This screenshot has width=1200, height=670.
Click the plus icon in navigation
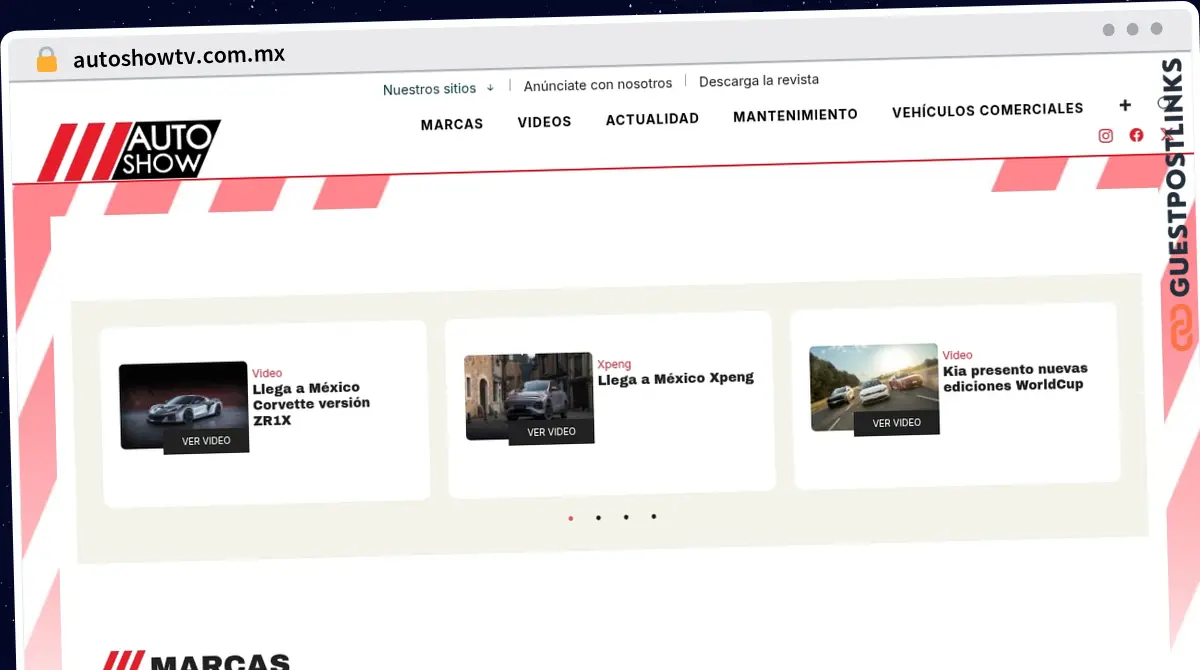click(x=1125, y=105)
